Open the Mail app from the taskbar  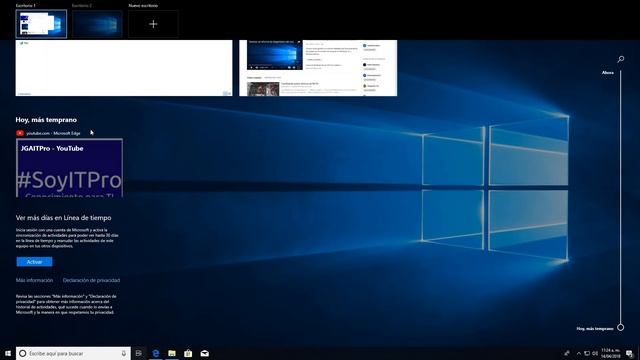[204, 353]
